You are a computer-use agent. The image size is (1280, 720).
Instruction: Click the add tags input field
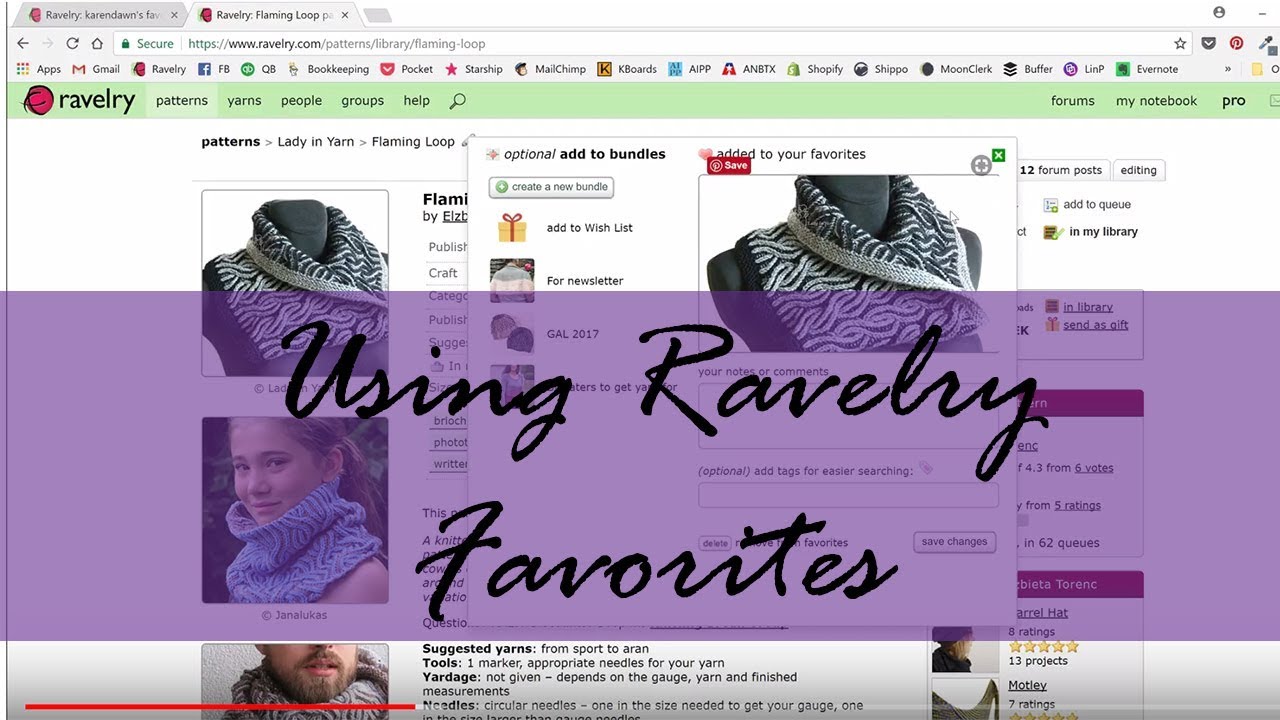[x=848, y=495]
